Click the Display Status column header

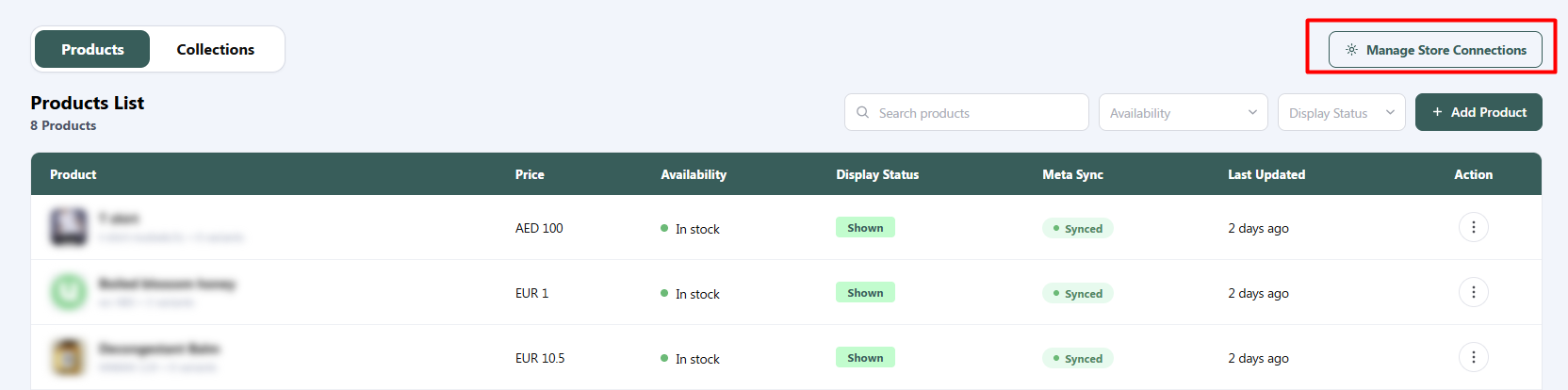[x=877, y=174]
